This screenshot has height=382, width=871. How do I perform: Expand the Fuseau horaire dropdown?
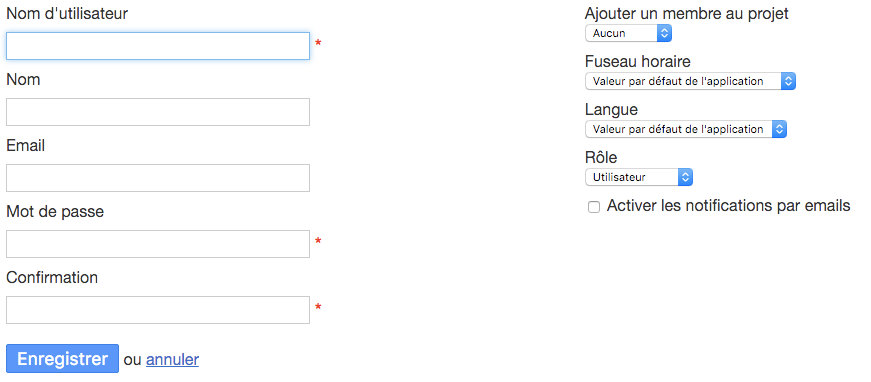690,82
